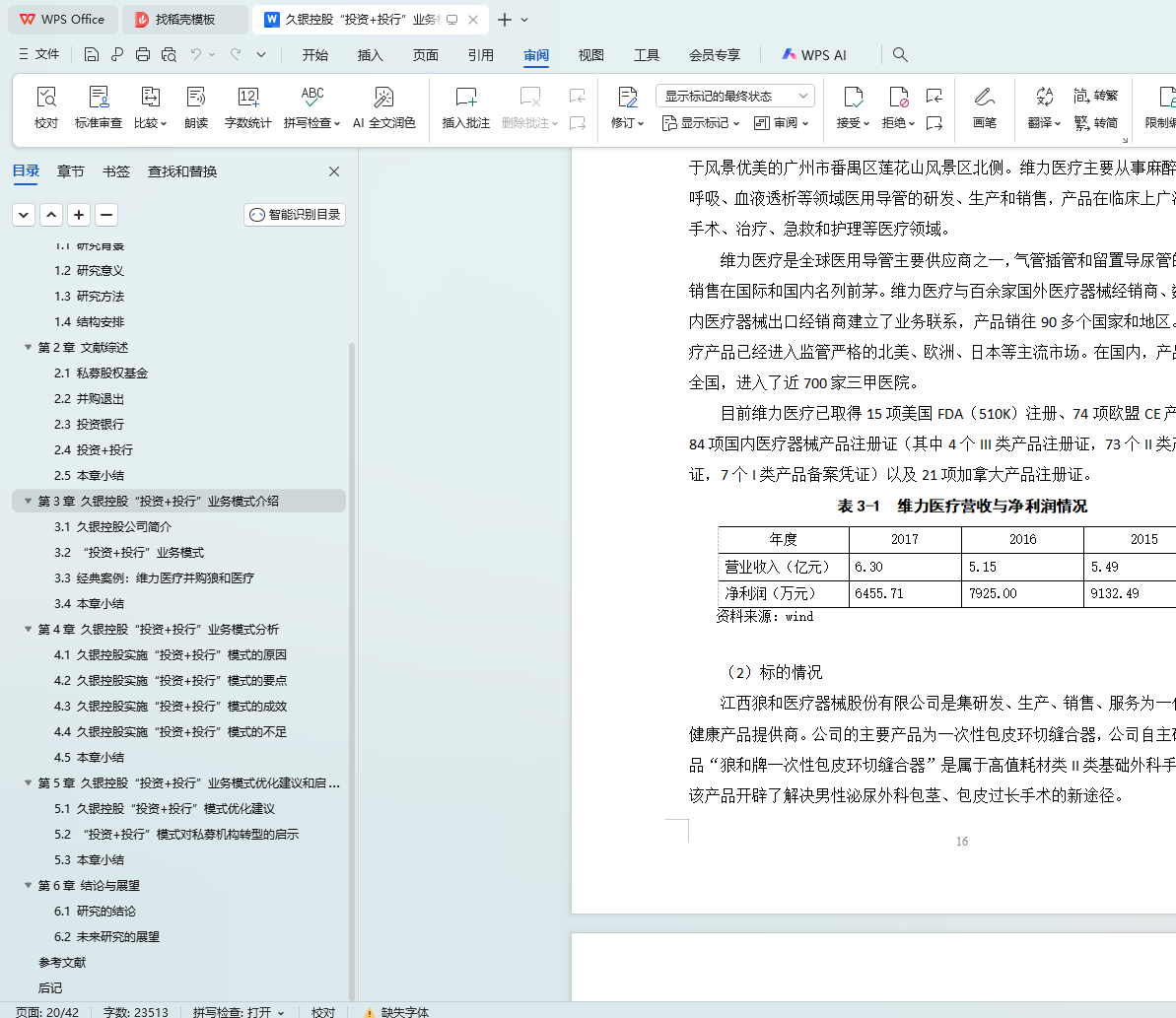The width and height of the screenshot is (1176, 1018).
Task: Go to next revision icon
Action: click(x=934, y=123)
